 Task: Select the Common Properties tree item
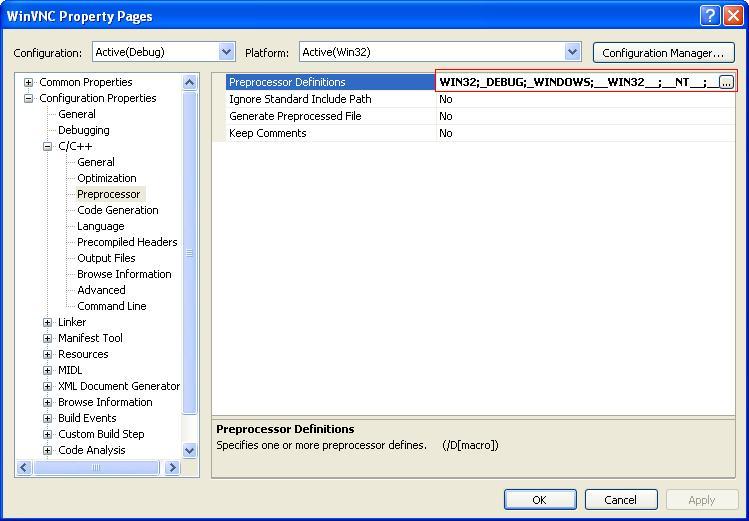(x=86, y=82)
